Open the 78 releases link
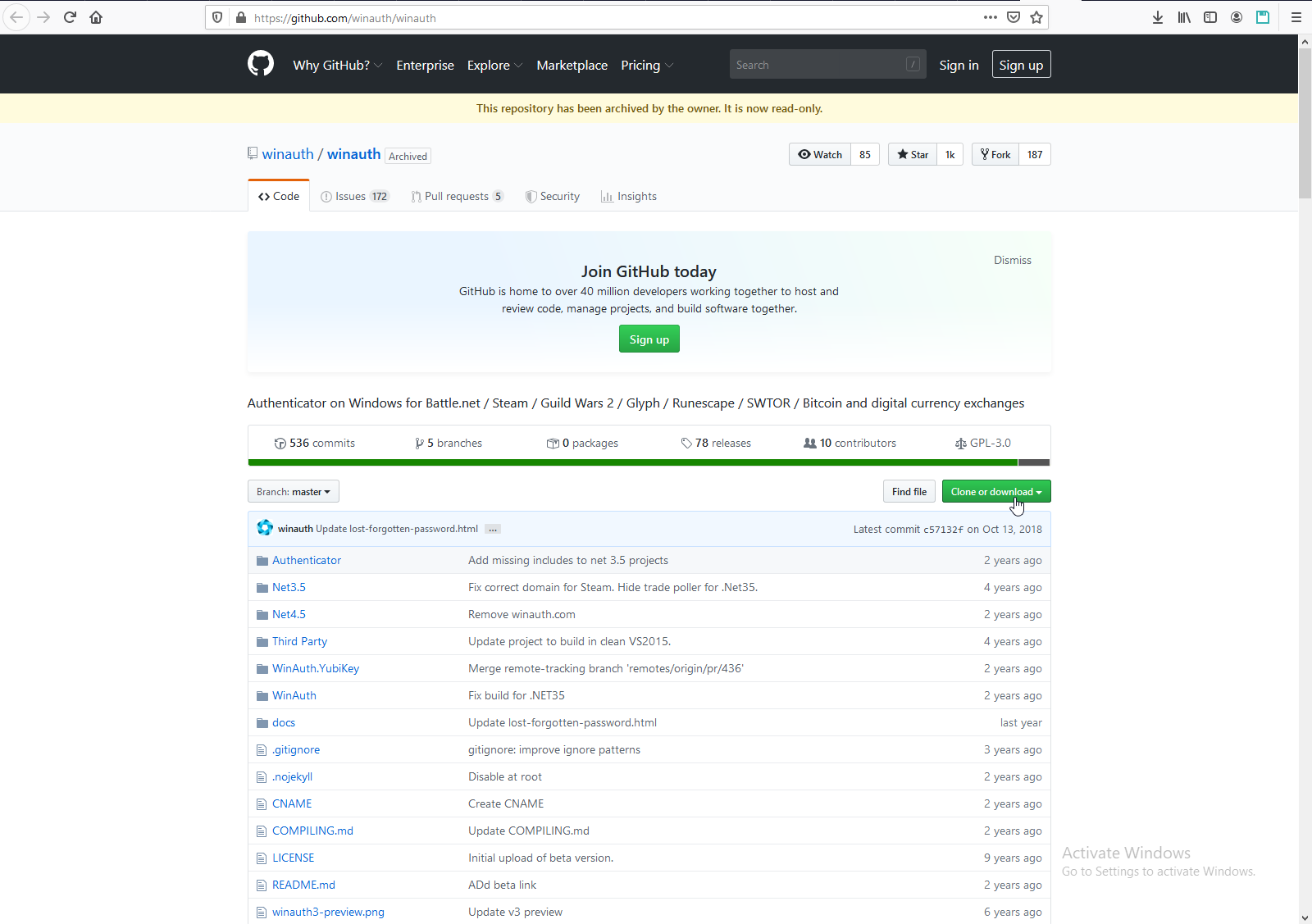Image resolution: width=1312 pixels, height=924 pixels. [716, 444]
